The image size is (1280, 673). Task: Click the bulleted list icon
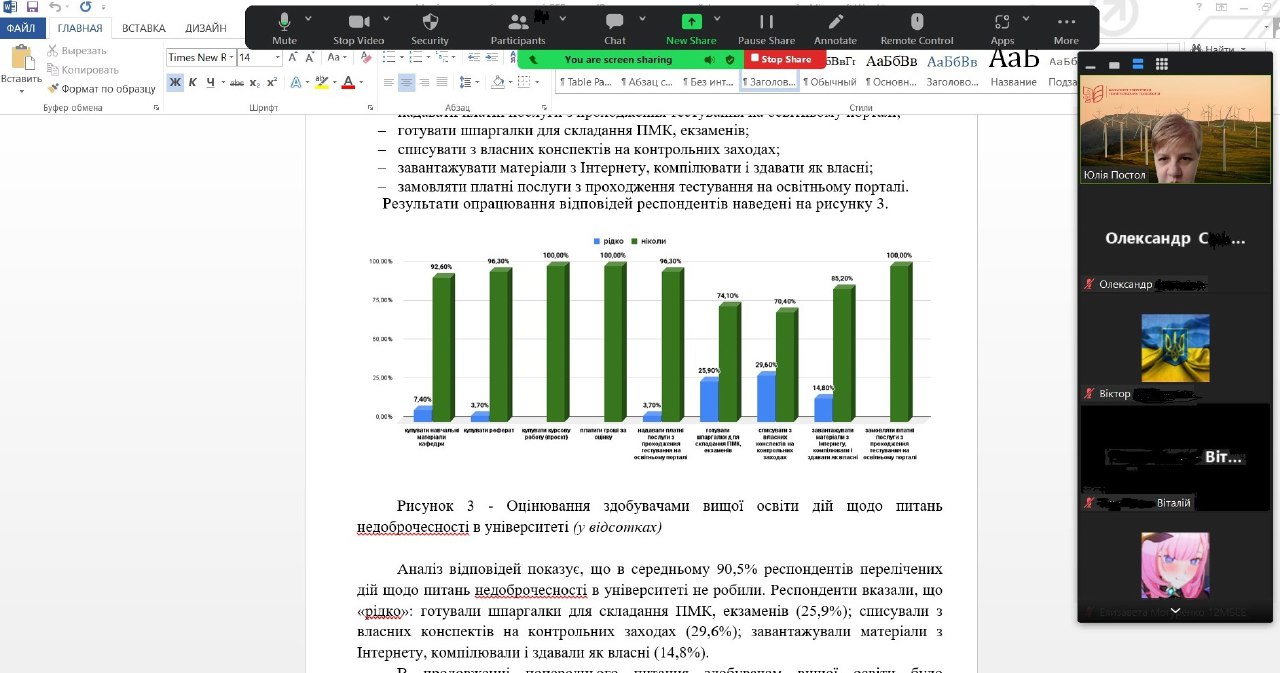pyautogui.click(x=389, y=57)
